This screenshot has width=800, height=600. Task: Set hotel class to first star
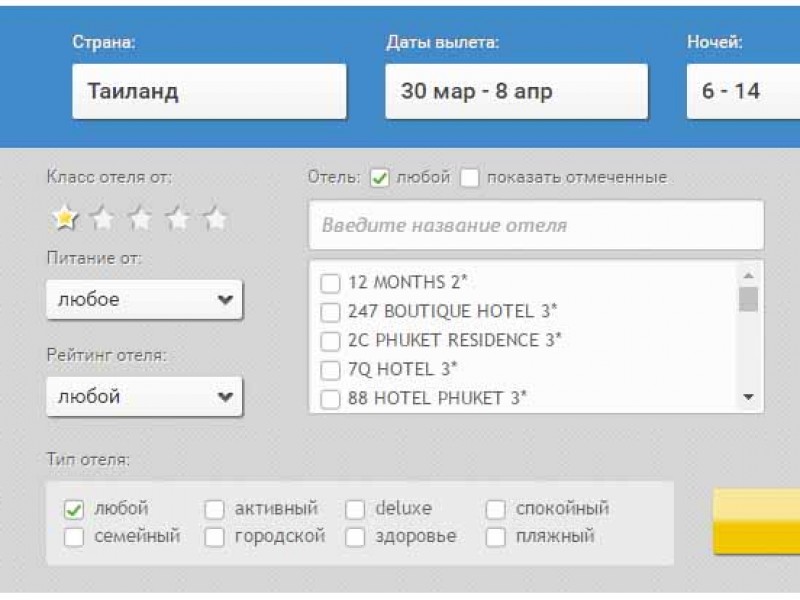pyautogui.click(x=65, y=218)
